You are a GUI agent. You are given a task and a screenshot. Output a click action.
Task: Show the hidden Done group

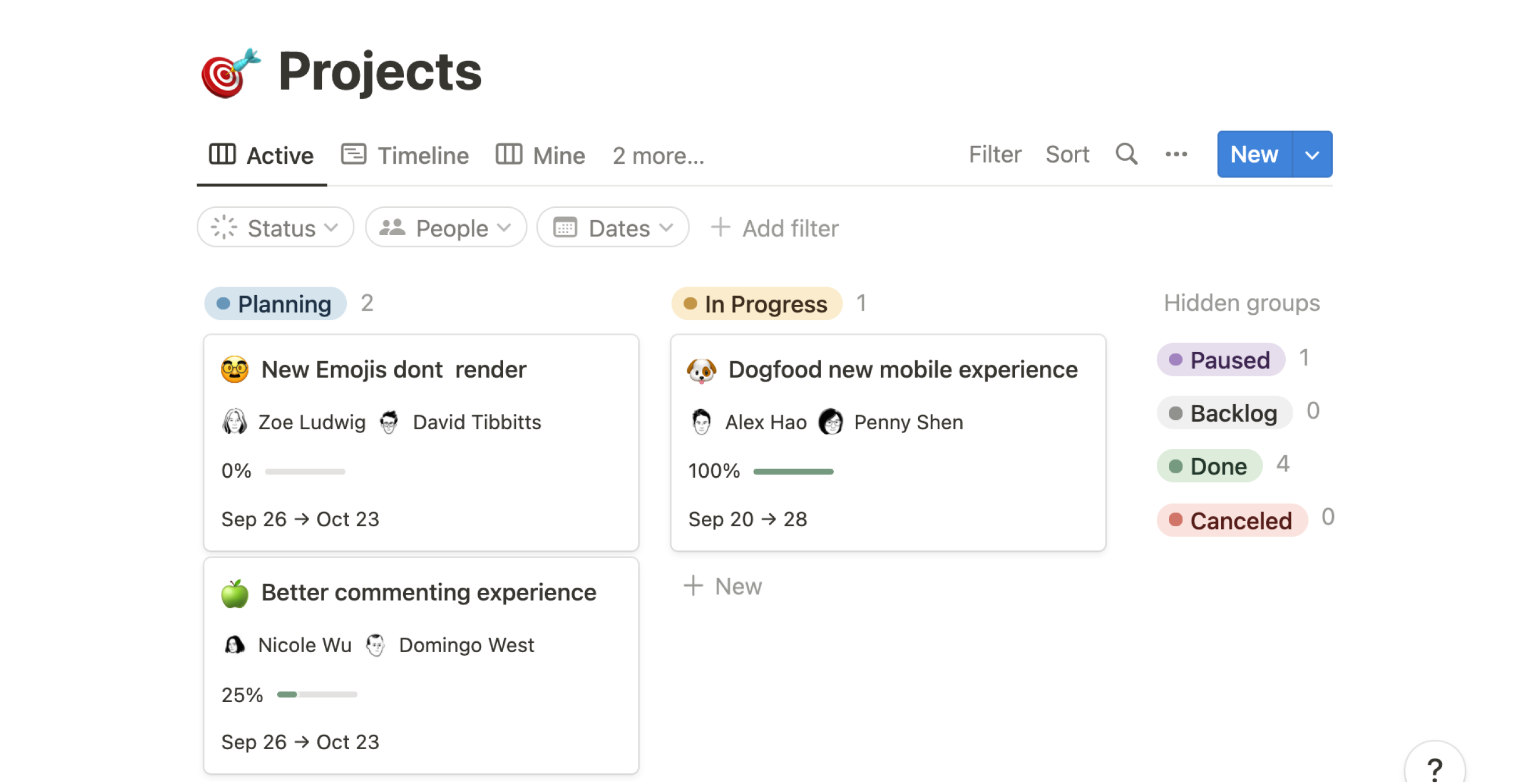pyautogui.click(x=1209, y=466)
